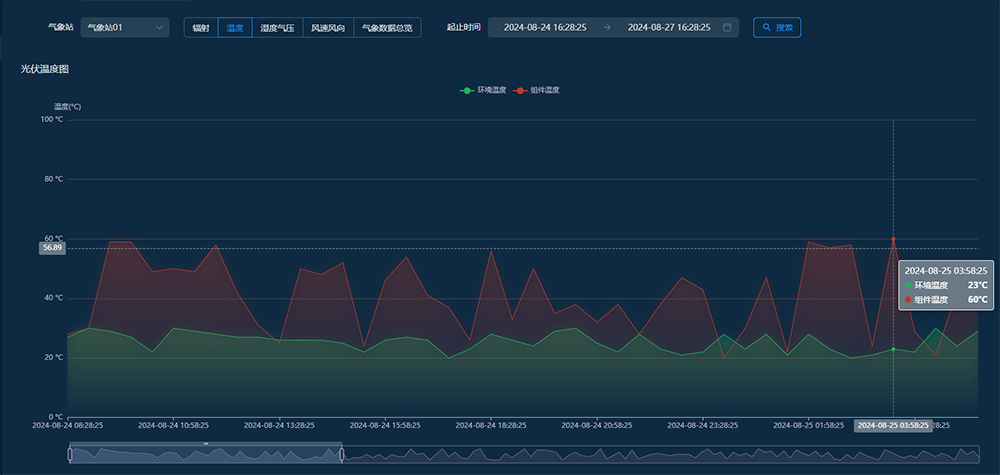Click the left handle of zoom slider
The image size is (1000, 475).
pos(70,454)
